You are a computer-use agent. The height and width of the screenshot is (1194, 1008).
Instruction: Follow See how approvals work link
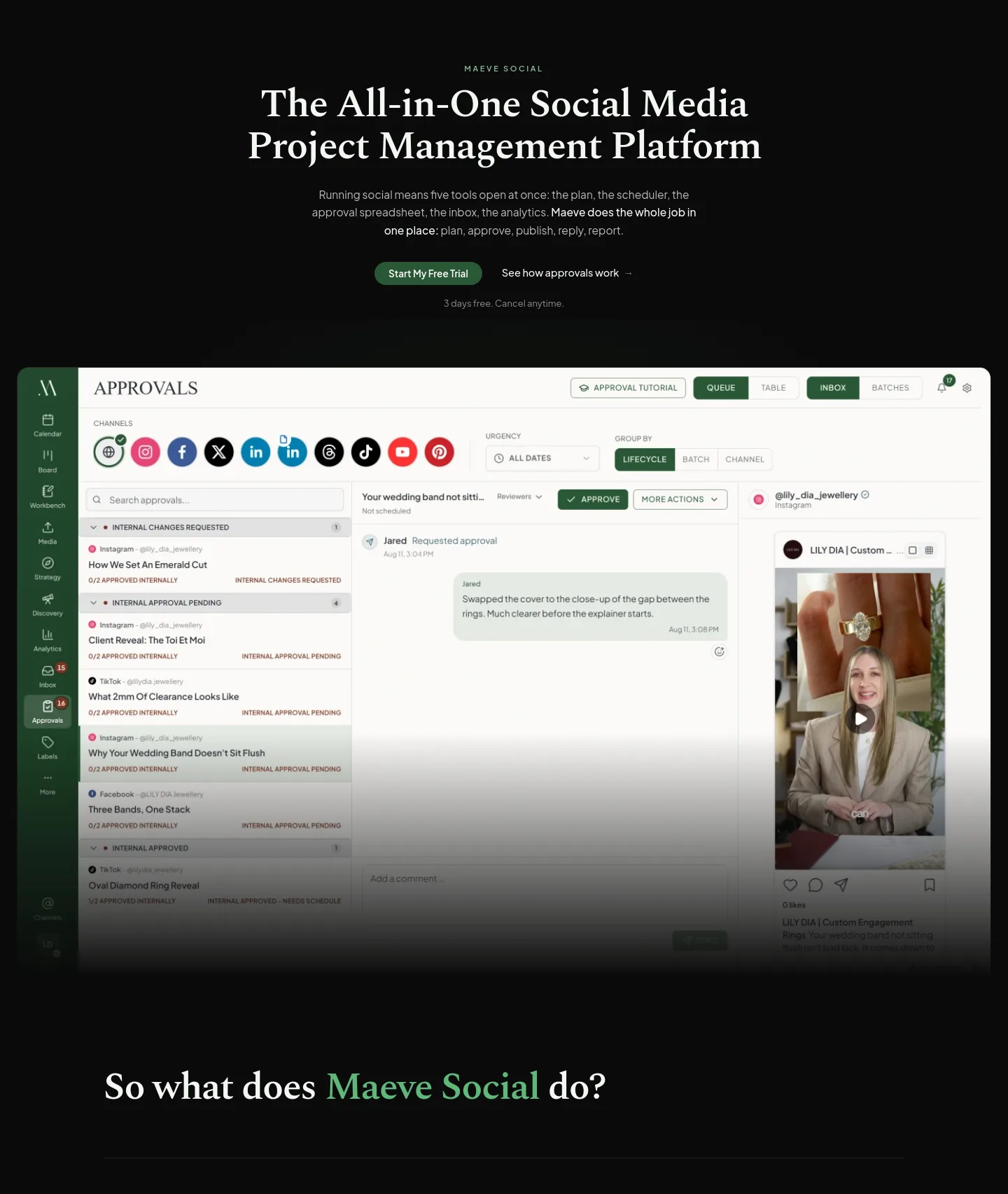[x=567, y=273]
